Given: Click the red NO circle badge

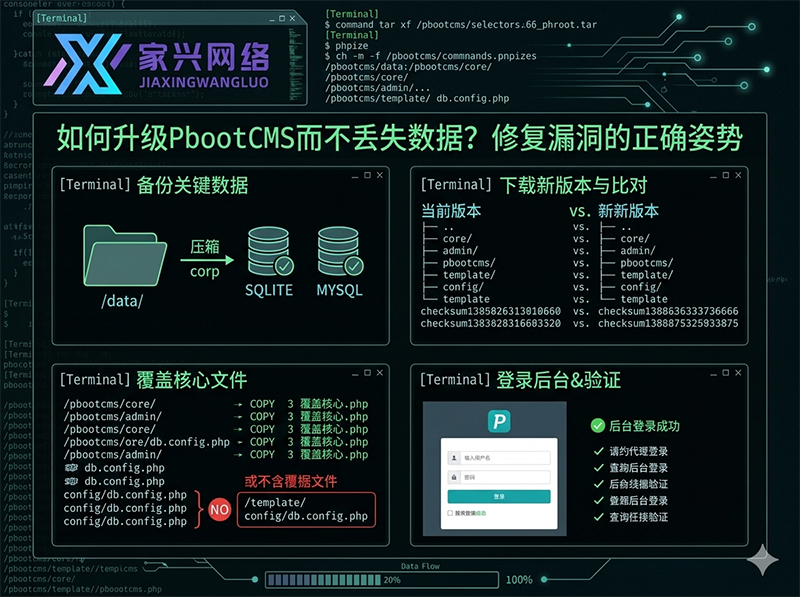Looking at the screenshot, I should [219, 509].
